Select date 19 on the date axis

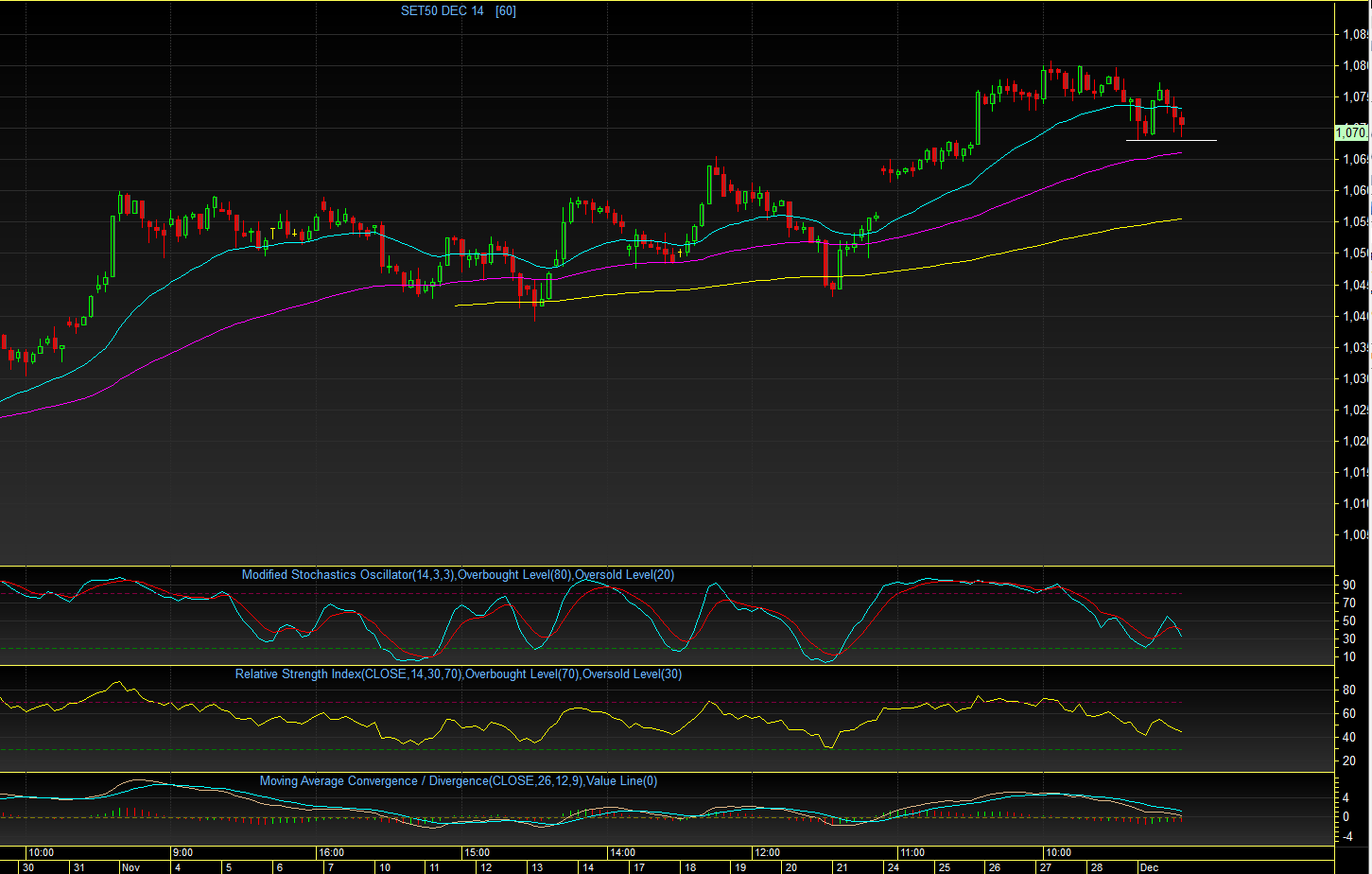[x=740, y=867]
